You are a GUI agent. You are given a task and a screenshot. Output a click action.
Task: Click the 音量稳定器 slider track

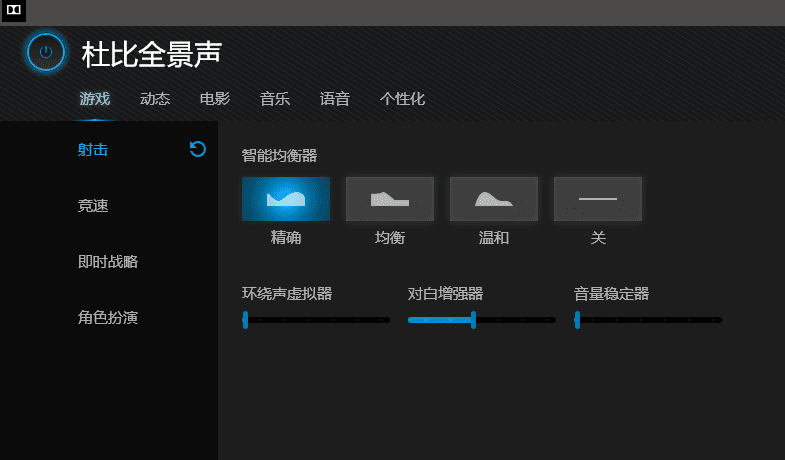pyautogui.click(x=648, y=320)
